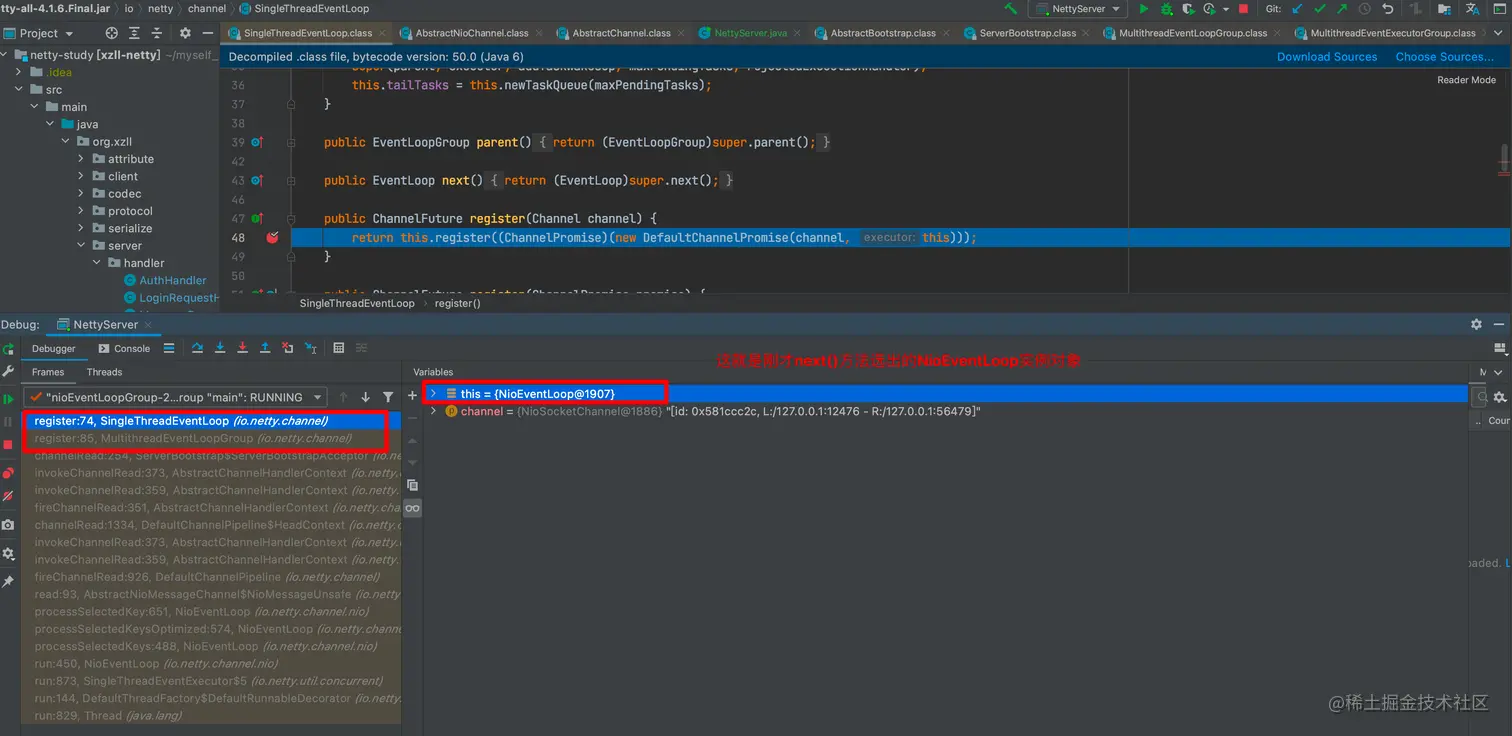Expand the codec folder in Project tree
The height and width of the screenshot is (736, 1512).
[81, 194]
